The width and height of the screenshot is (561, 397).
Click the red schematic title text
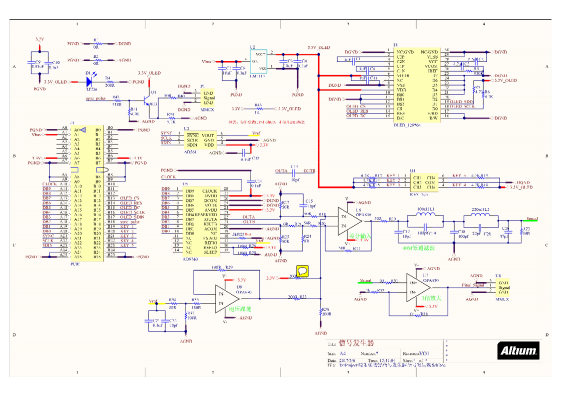356,343
